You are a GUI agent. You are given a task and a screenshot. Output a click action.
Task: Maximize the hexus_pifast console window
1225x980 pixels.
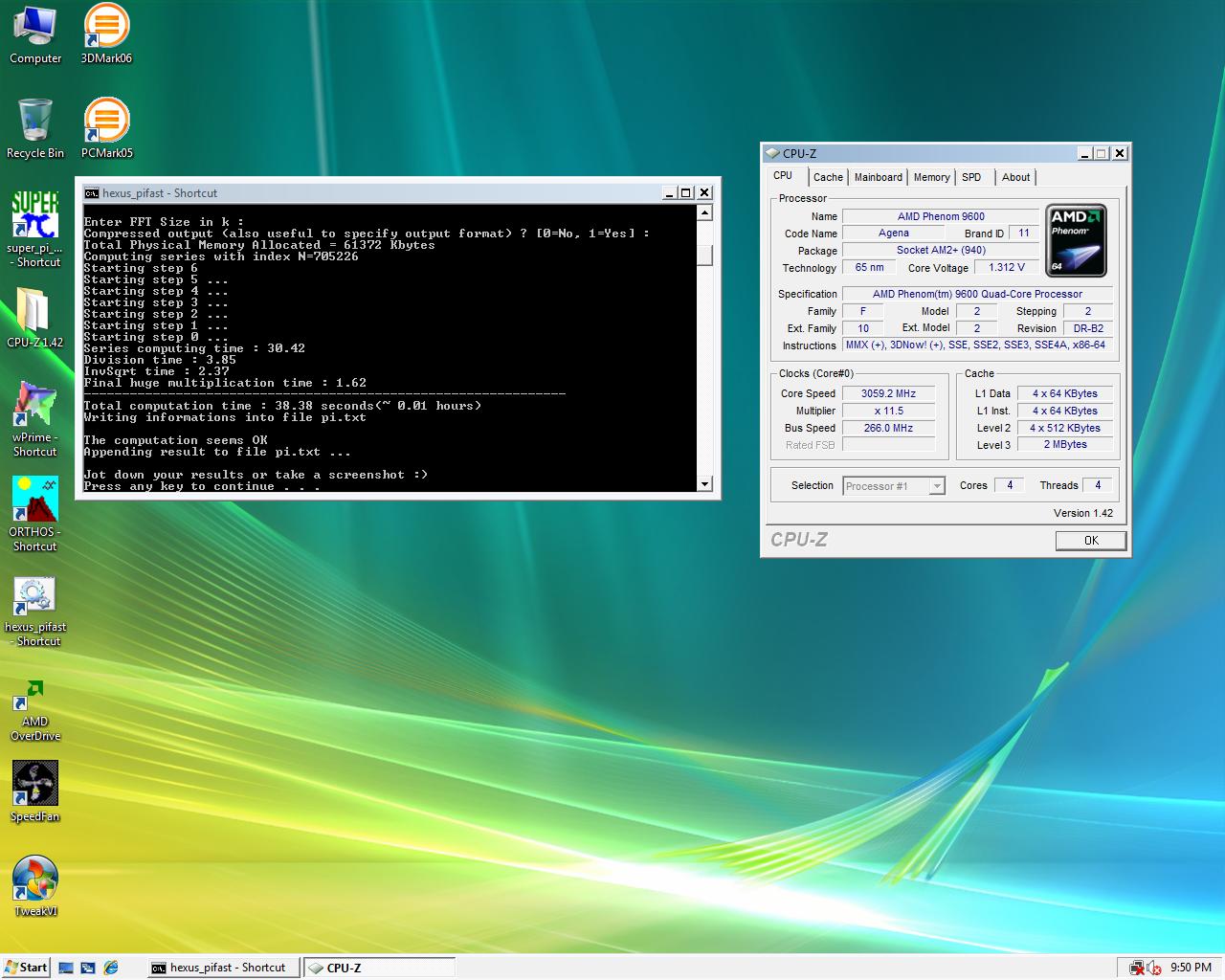(x=685, y=192)
